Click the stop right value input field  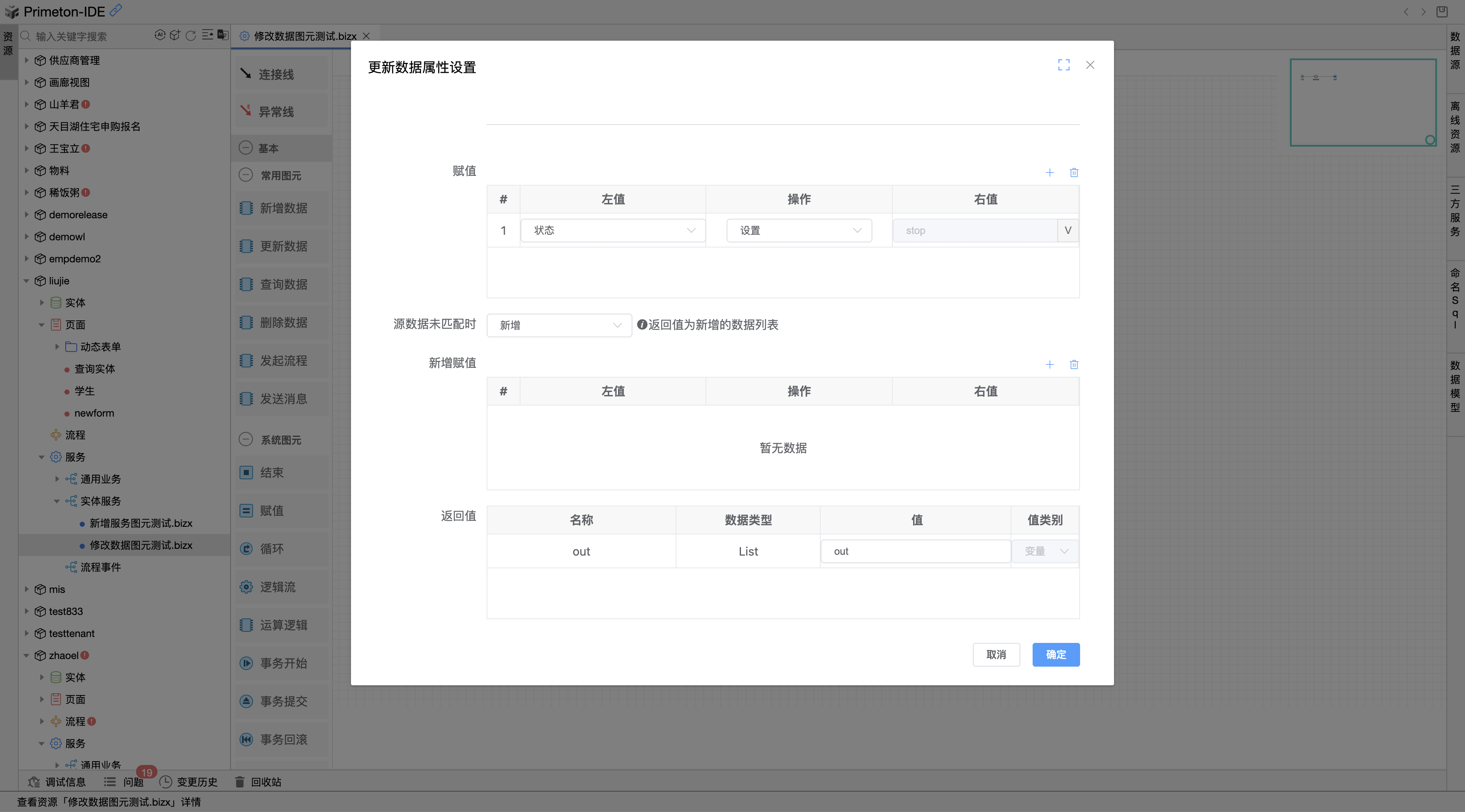[972, 230]
